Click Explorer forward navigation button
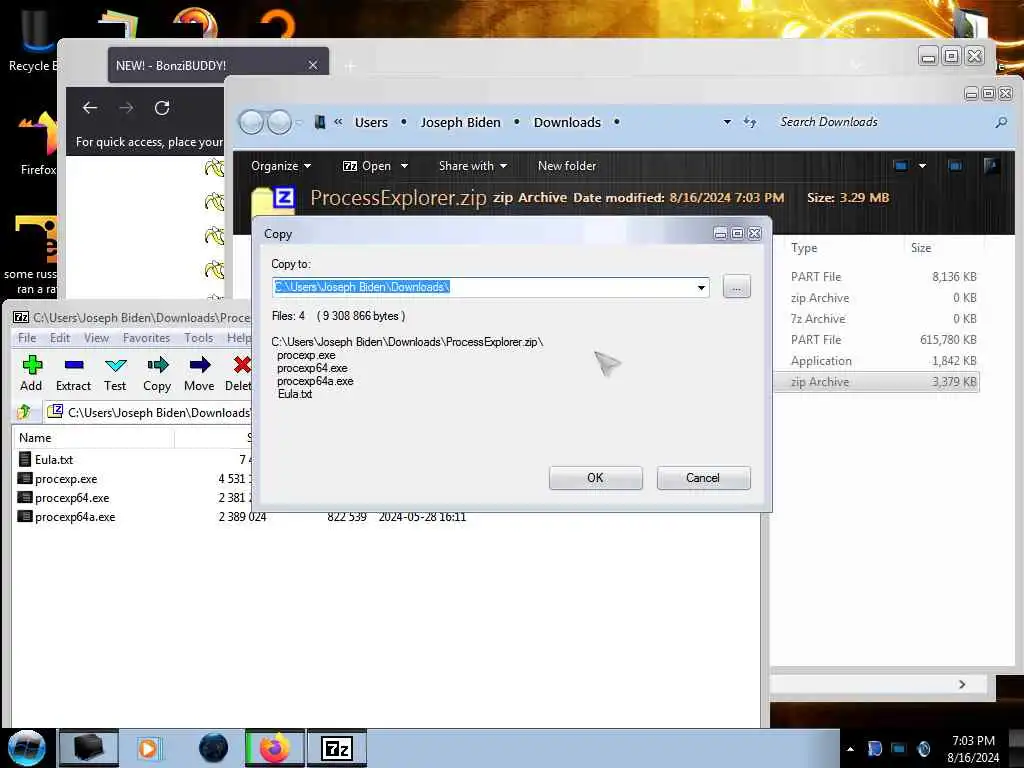This screenshot has height=768, width=1024. pos(280,122)
